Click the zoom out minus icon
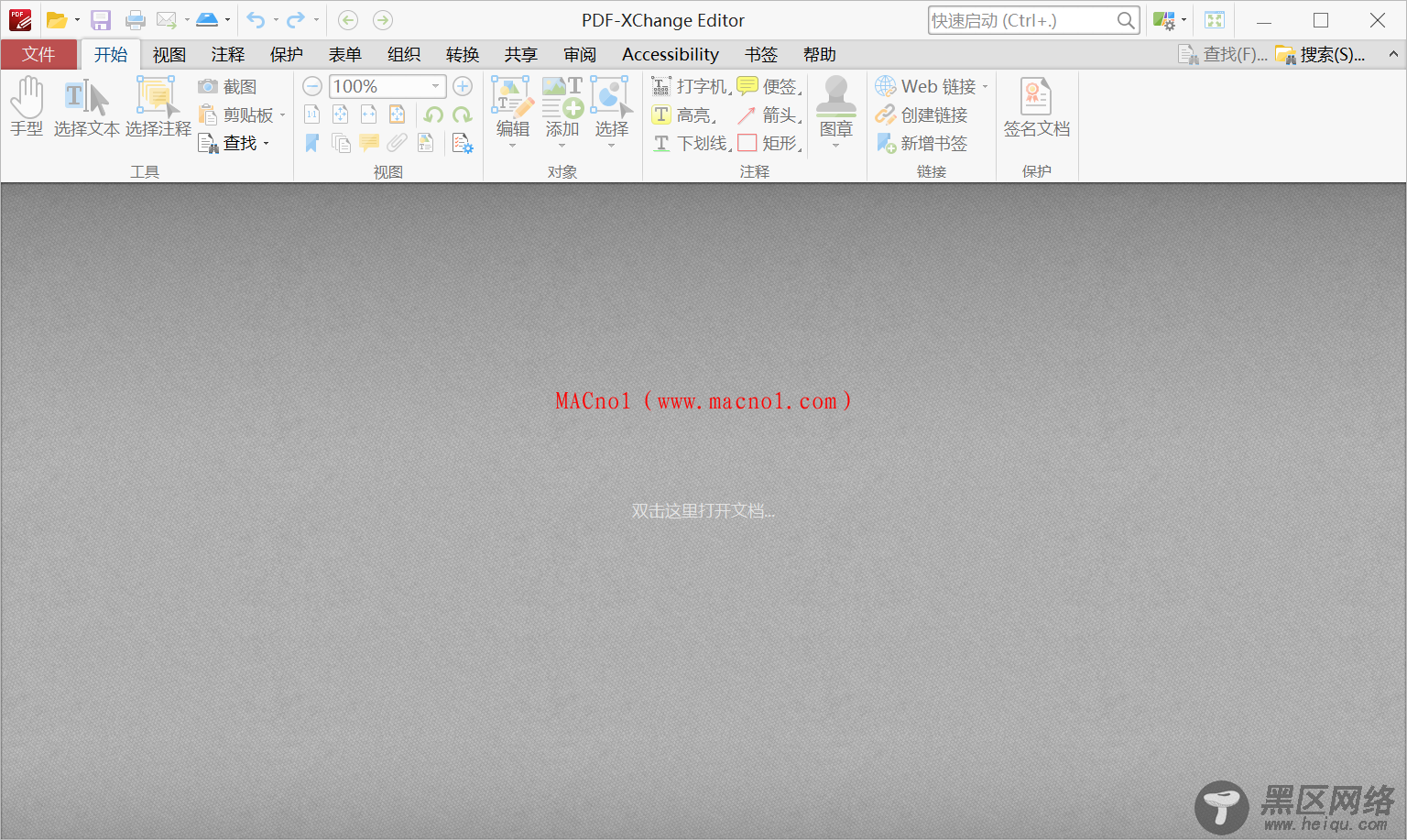The image size is (1407, 840). (x=312, y=86)
